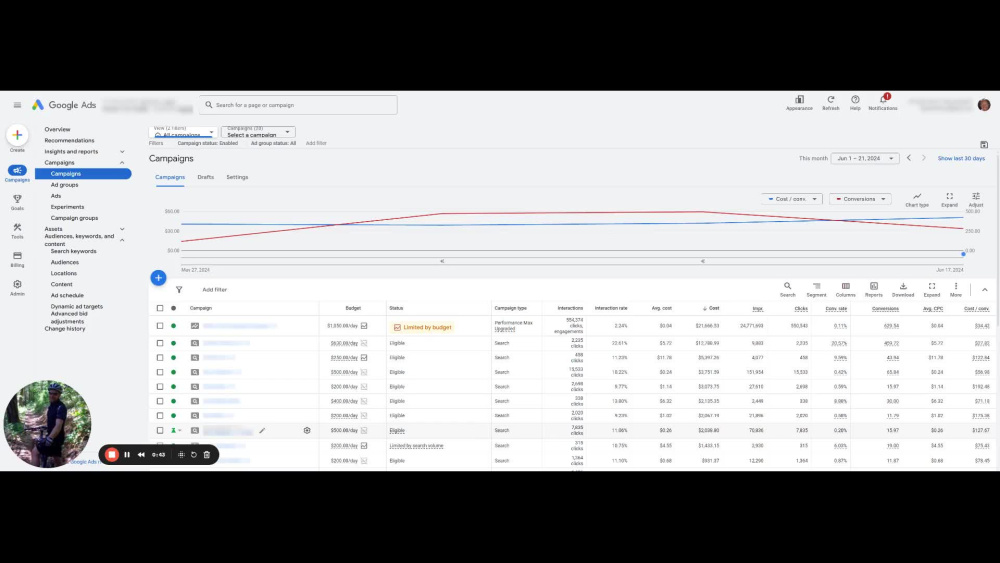Screen dimensions: 1000x563
Task: Click the Create plus button
Action: (17, 135)
